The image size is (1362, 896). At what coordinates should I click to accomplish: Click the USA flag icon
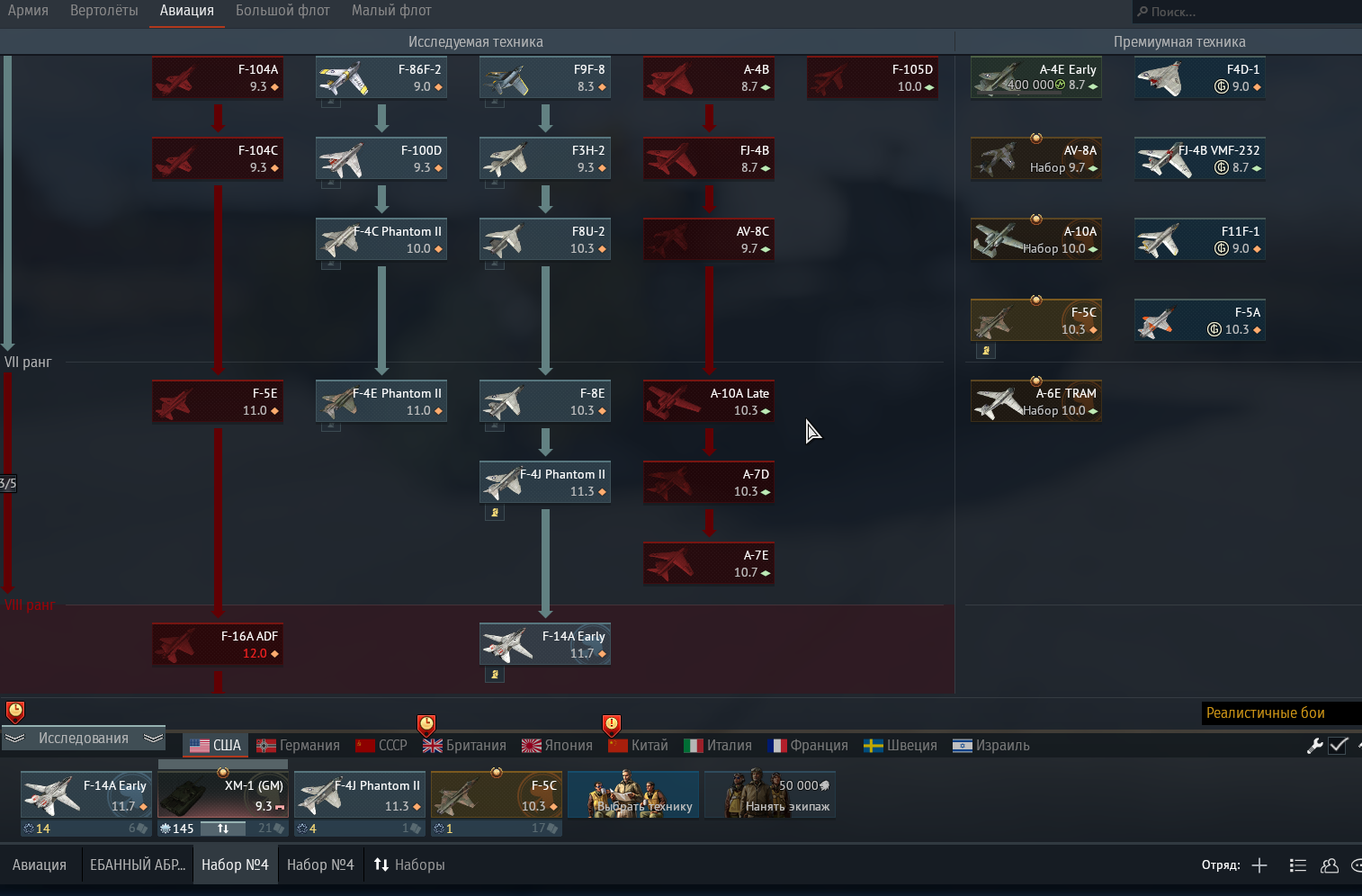pyautogui.click(x=200, y=746)
